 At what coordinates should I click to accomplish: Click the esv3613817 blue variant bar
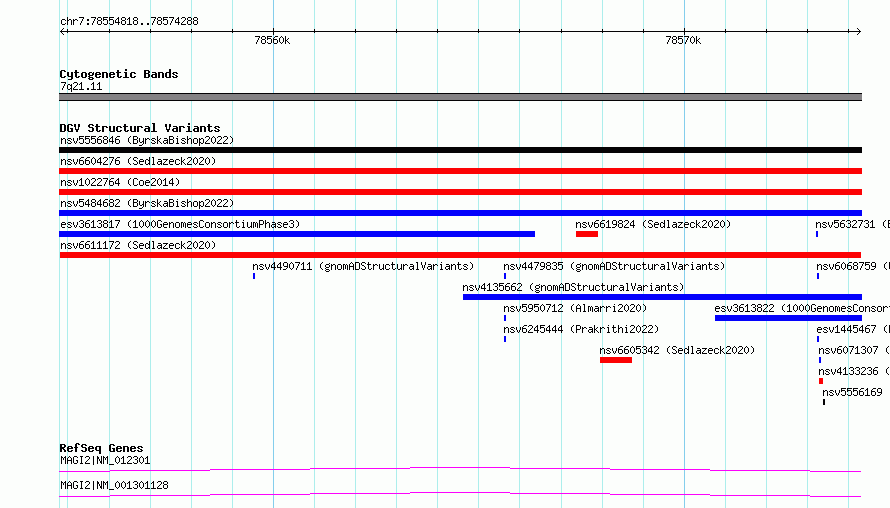(x=297, y=234)
